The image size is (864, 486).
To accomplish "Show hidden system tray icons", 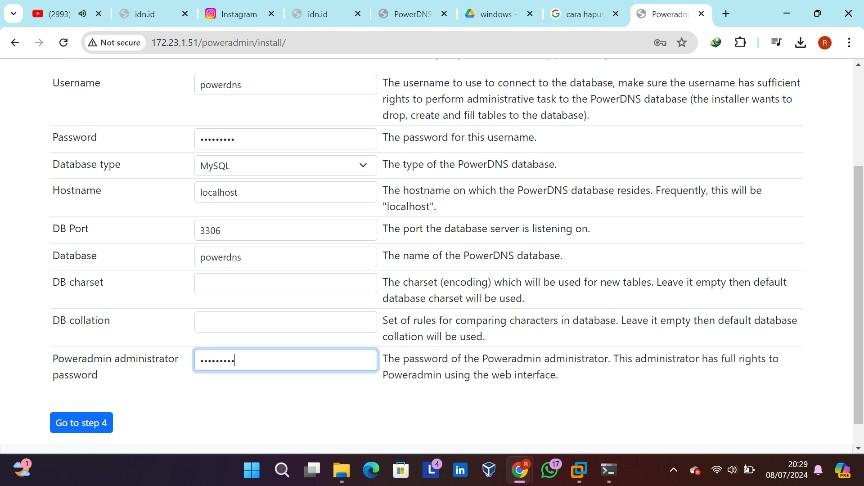I will 673,470.
